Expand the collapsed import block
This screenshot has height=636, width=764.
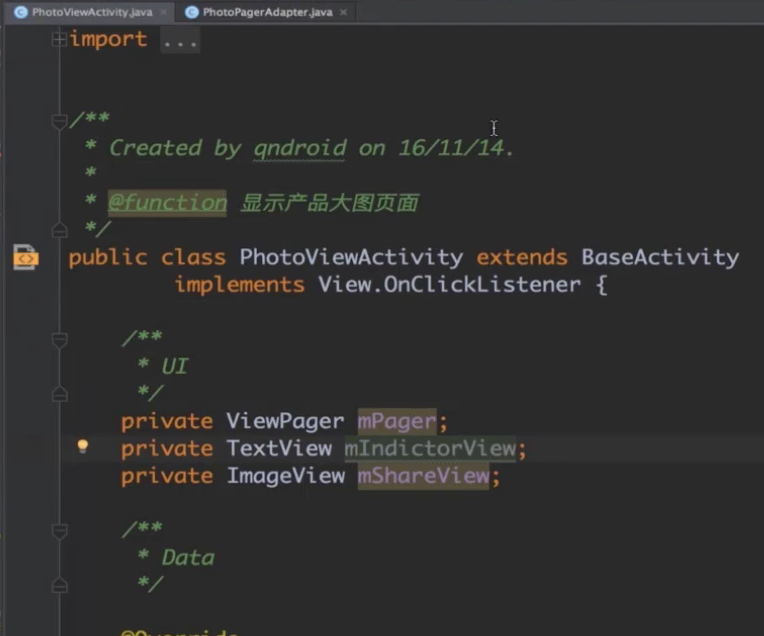[60, 39]
